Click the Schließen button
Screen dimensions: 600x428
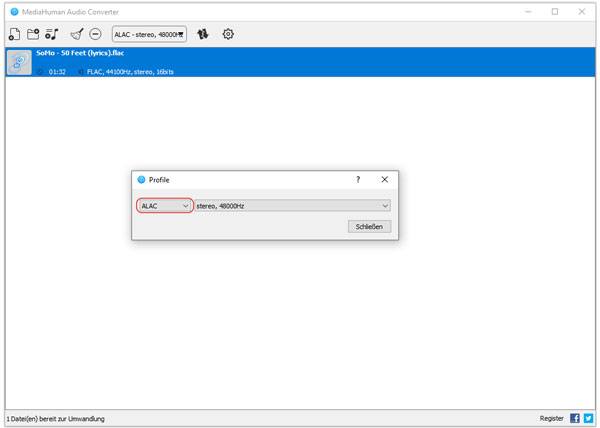coord(369,227)
